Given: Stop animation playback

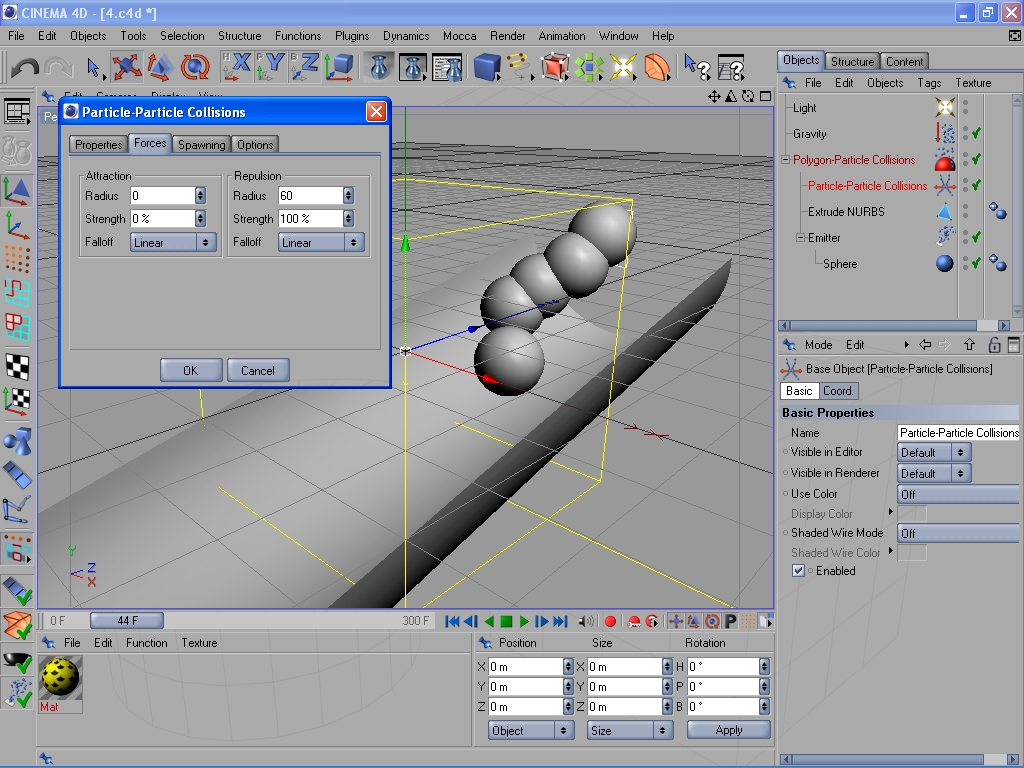Looking at the screenshot, I should point(506,622).
